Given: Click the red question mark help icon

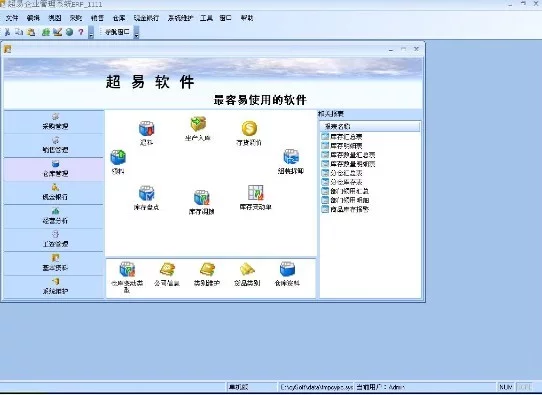Looking at the screenshot, I should pyautogui.click(x=81, y=32).
